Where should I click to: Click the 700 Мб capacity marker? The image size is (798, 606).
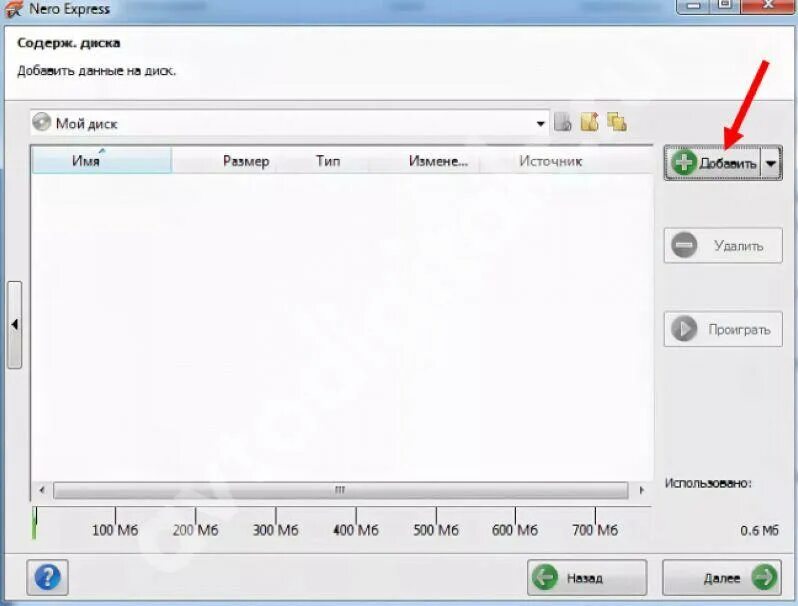click(595, 530)
